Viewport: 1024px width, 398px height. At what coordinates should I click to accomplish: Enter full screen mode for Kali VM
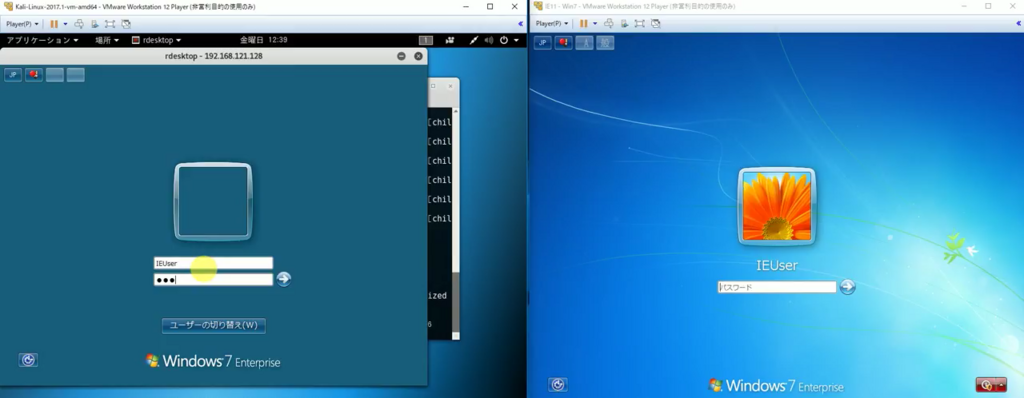point(110,24)
